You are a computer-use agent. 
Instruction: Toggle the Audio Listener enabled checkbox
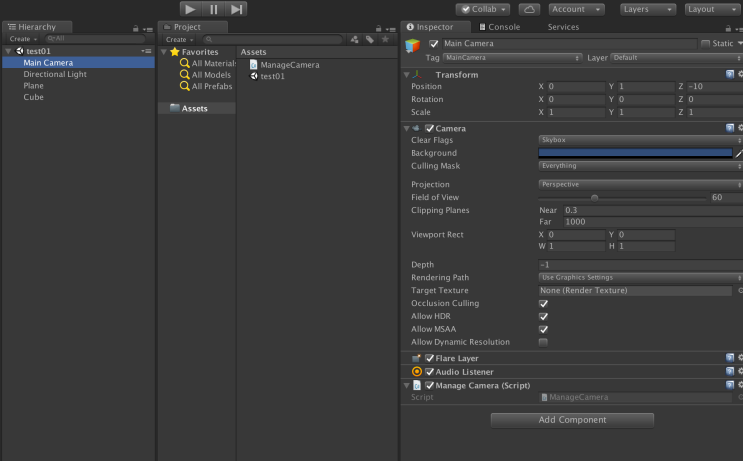[429, 371]
